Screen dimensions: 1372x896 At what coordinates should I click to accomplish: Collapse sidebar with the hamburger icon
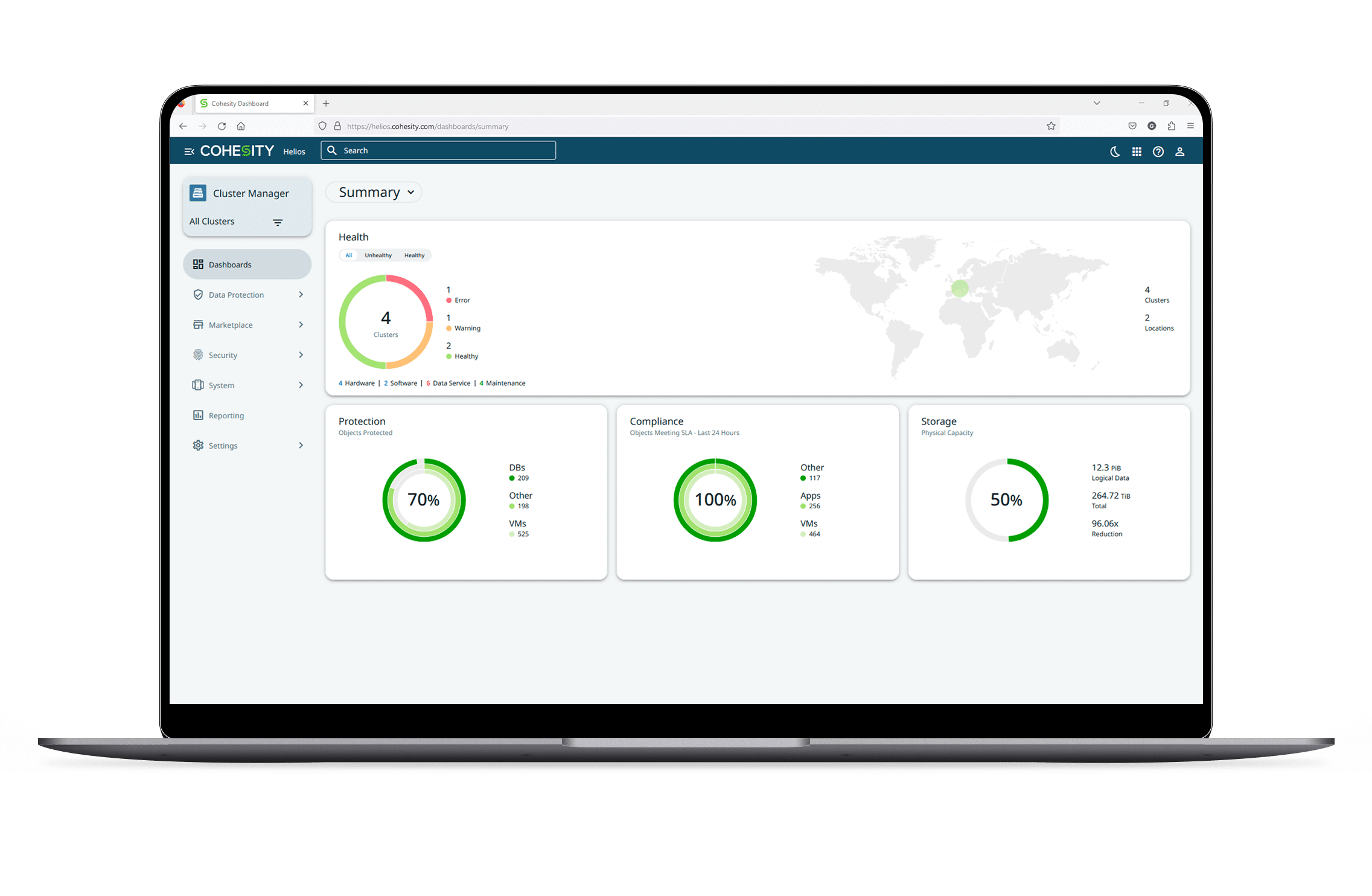(189, 152)
